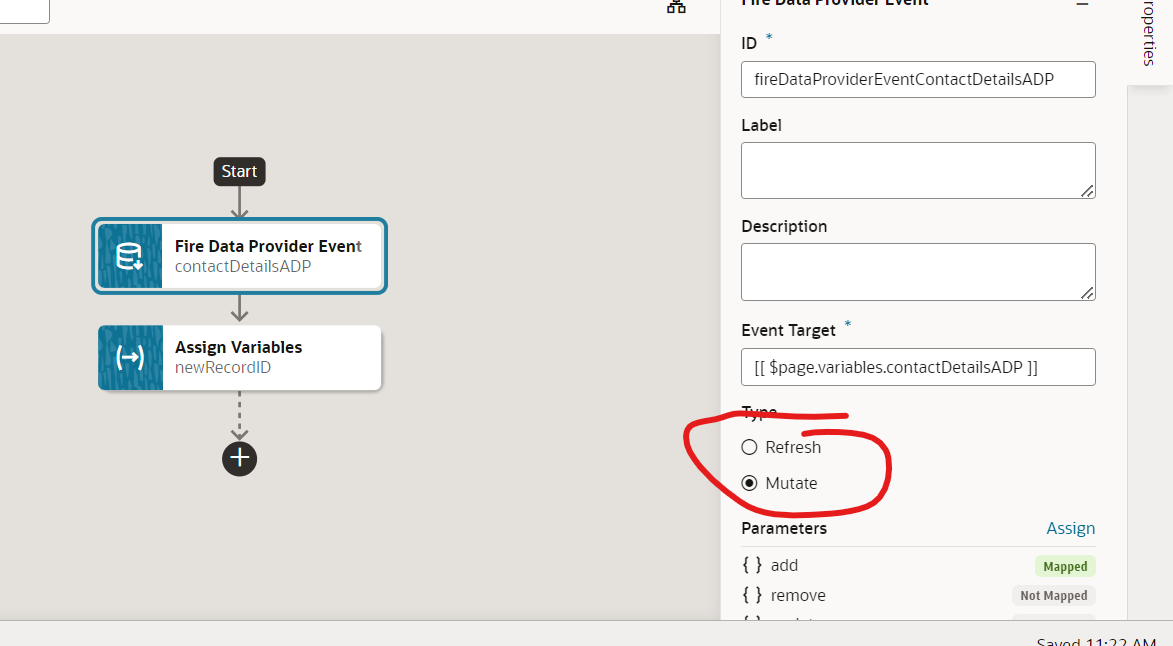1173x646 pixels.
Task: Click the ID input field
Action: pos(918,79)
